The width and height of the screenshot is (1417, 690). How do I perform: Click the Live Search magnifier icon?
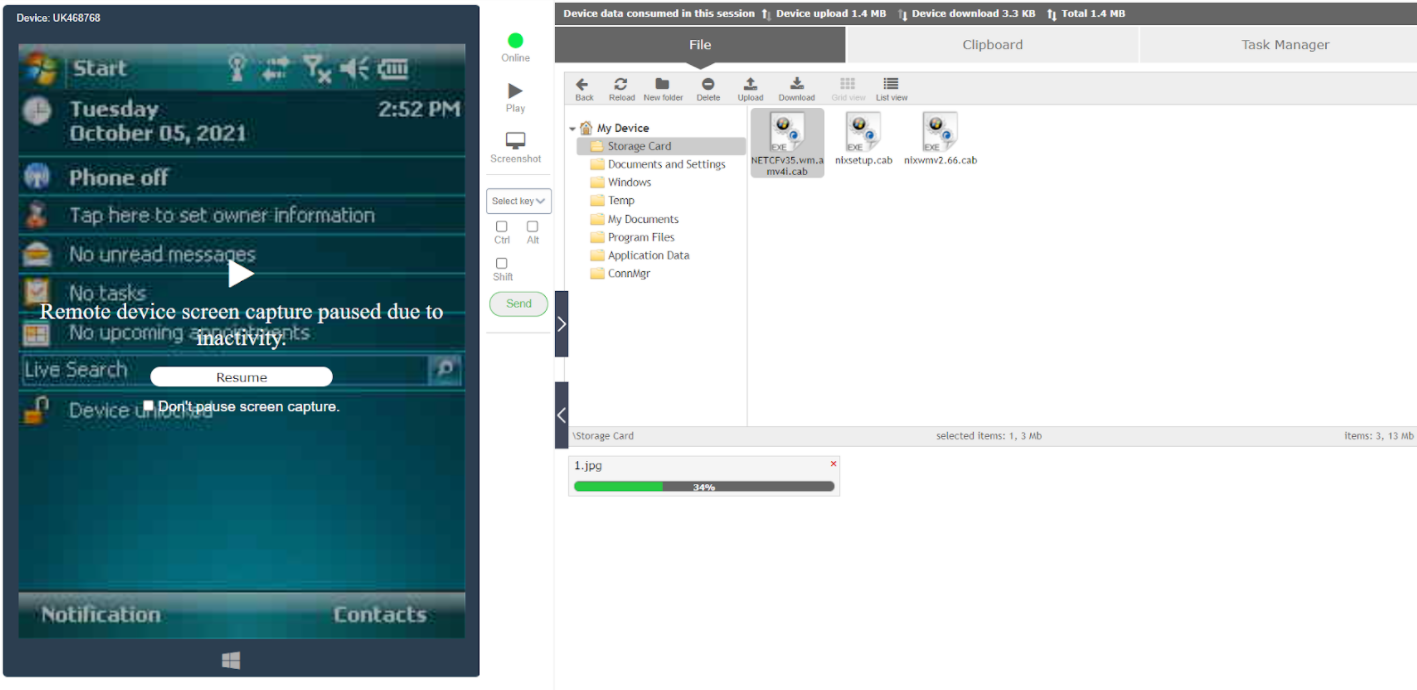(444, 370)
